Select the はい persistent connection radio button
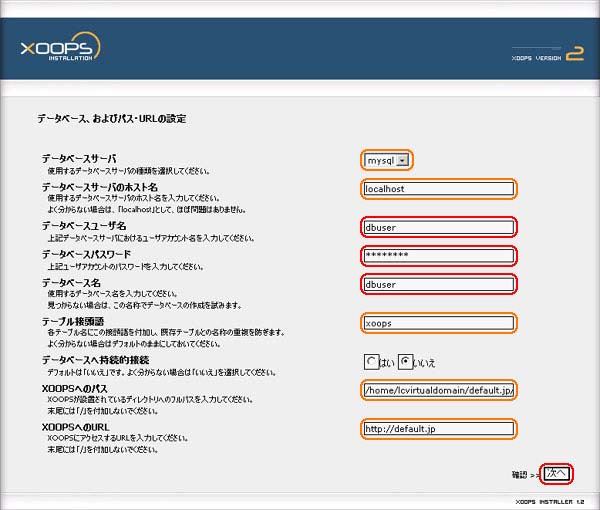The width and height of the screenshot is (600, 510). 371,361
